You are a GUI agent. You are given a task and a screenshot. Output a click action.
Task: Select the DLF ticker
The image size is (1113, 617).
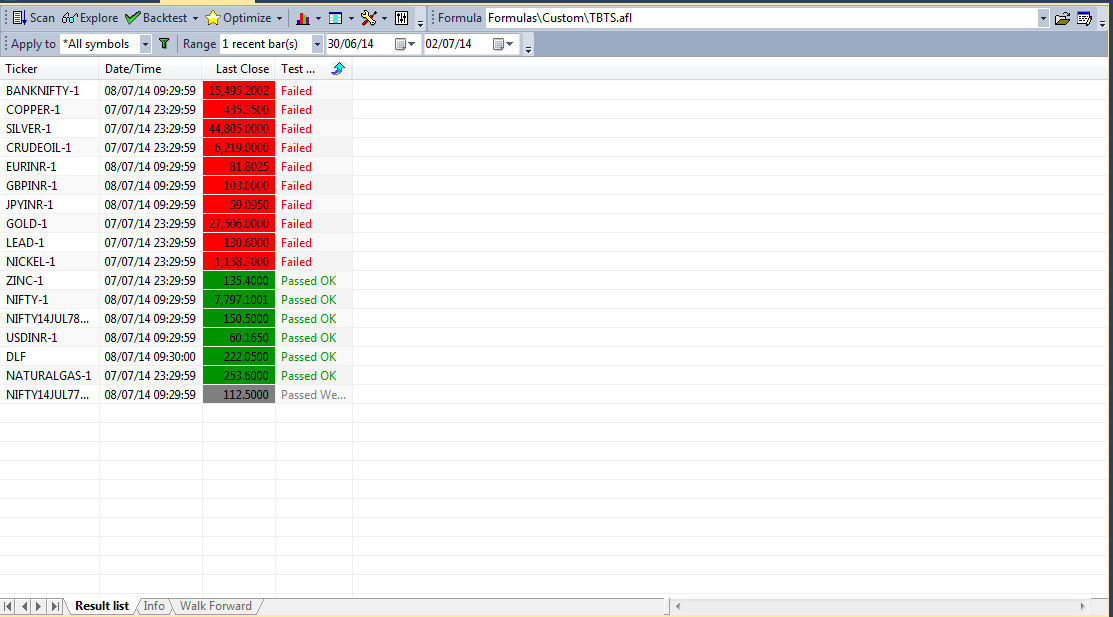[x=16, y=357]
